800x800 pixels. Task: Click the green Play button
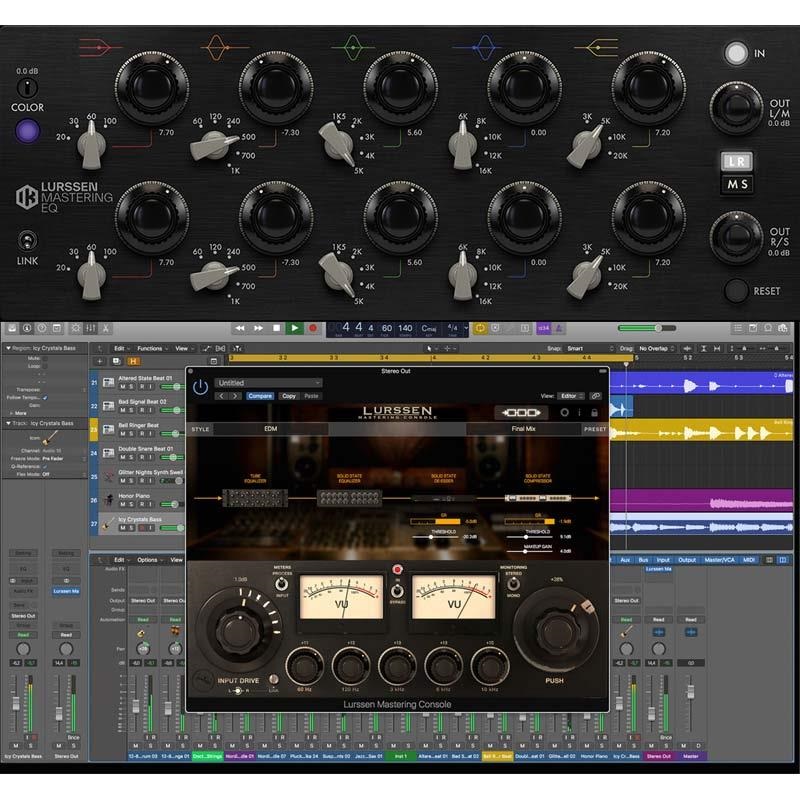(294, 328)
